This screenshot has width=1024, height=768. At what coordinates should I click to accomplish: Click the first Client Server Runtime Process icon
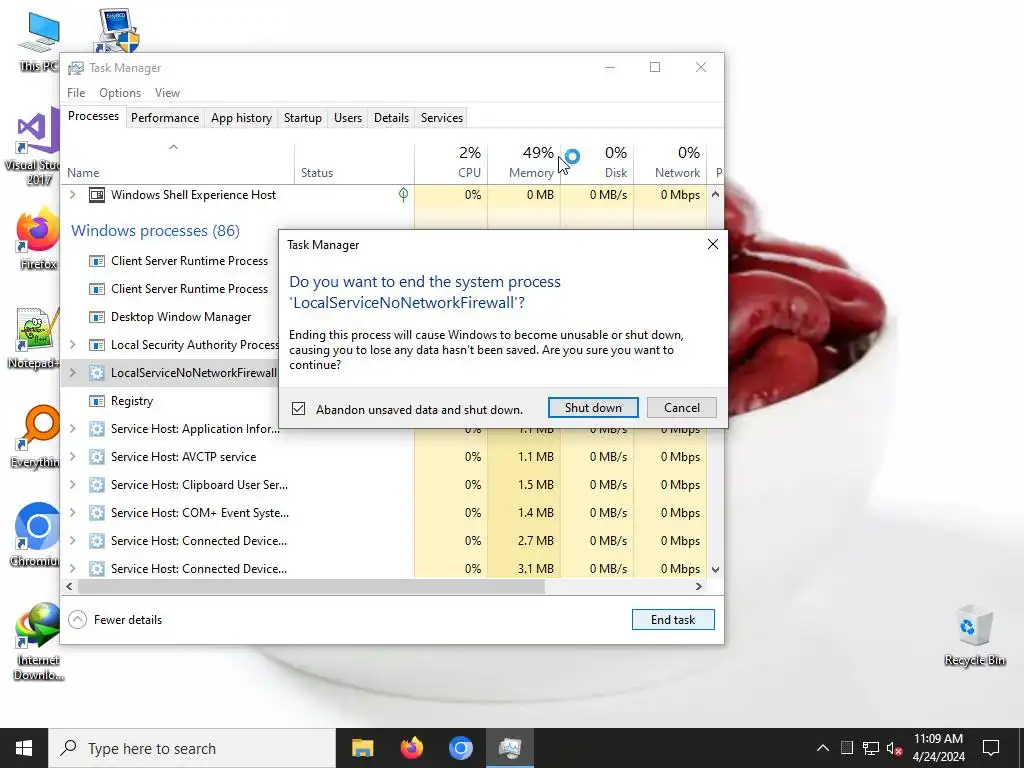[x=97, y=261]
